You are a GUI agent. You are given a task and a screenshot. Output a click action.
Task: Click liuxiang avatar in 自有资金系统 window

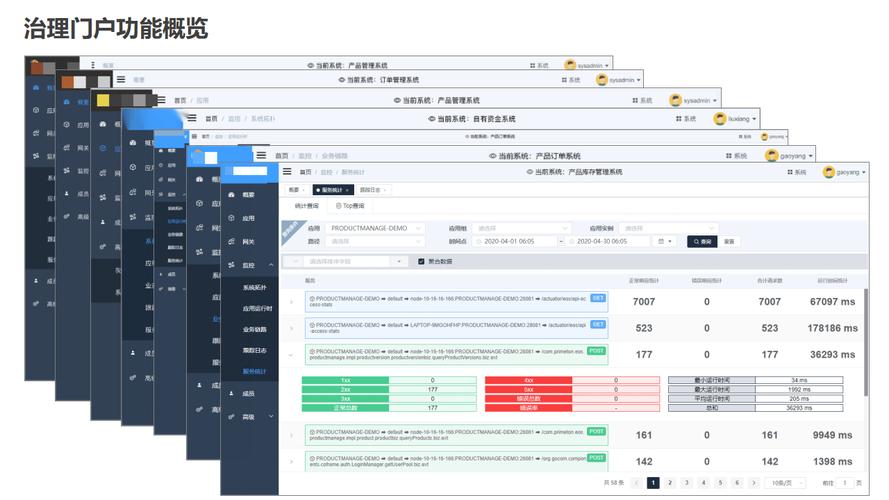(x=720, y=118)
